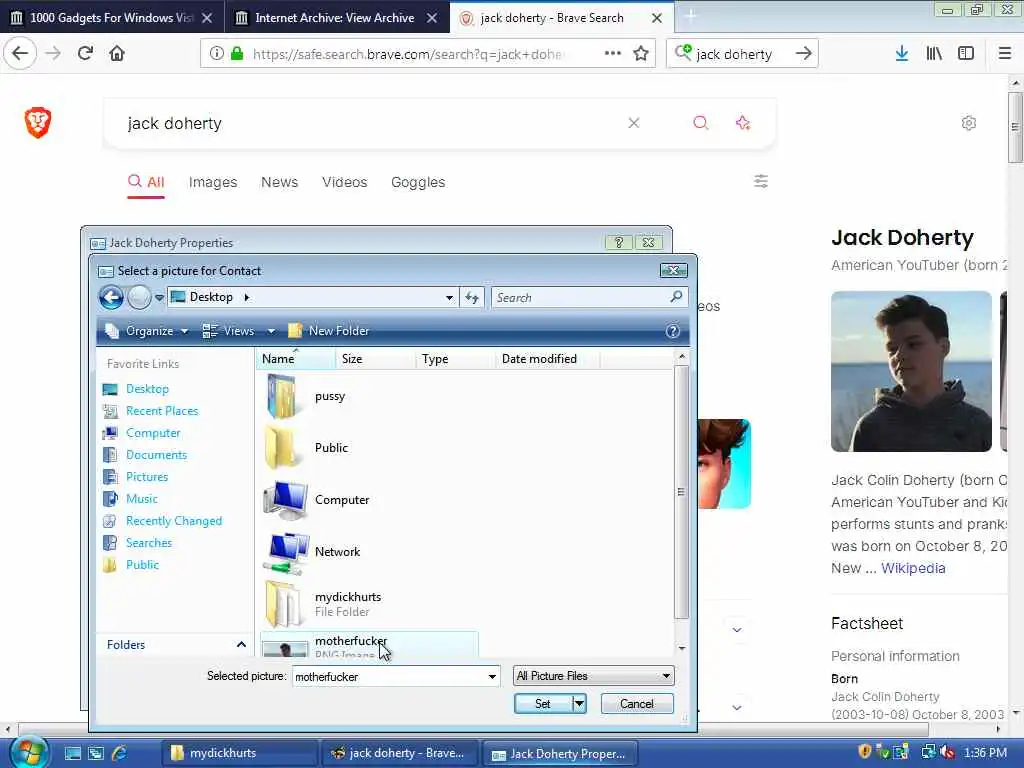1024x768 pixels.
Task: Sort by Date modified column
Action: pyautogui.click(x=547, y=359)
